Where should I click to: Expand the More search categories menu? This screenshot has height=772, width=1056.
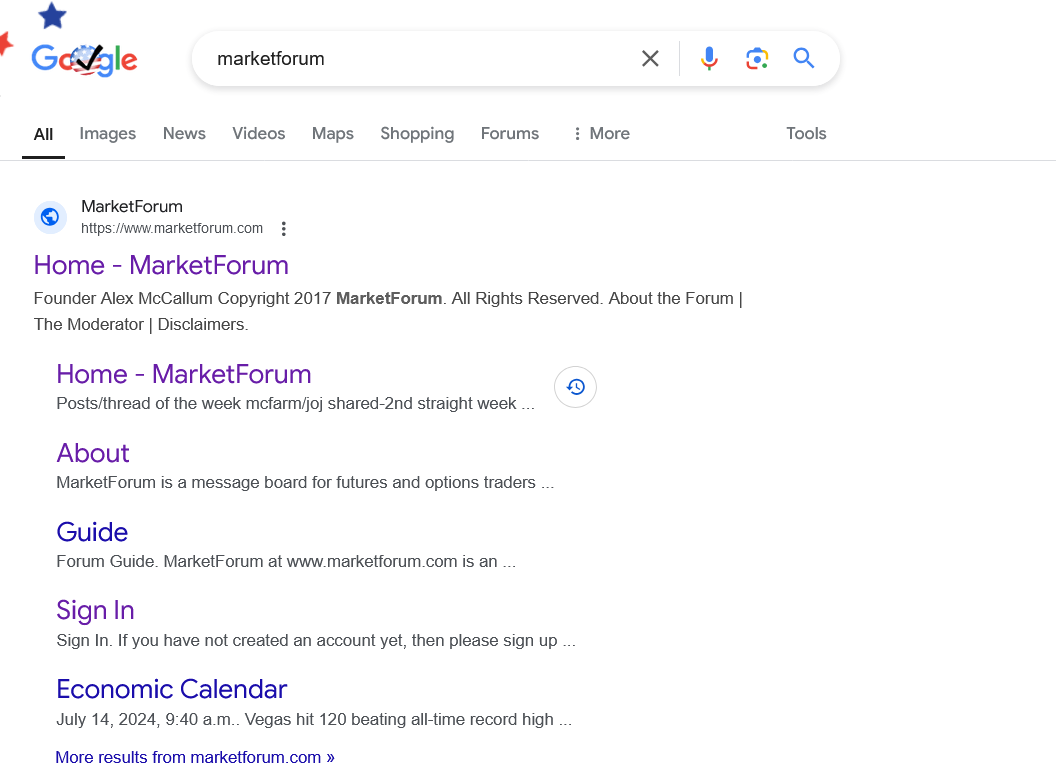coord(601,133)
